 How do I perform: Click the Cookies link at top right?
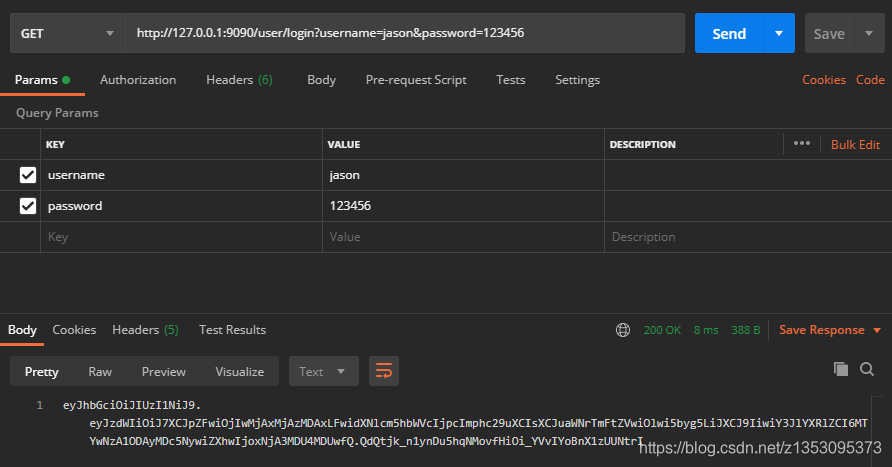(x=824, y=80)
